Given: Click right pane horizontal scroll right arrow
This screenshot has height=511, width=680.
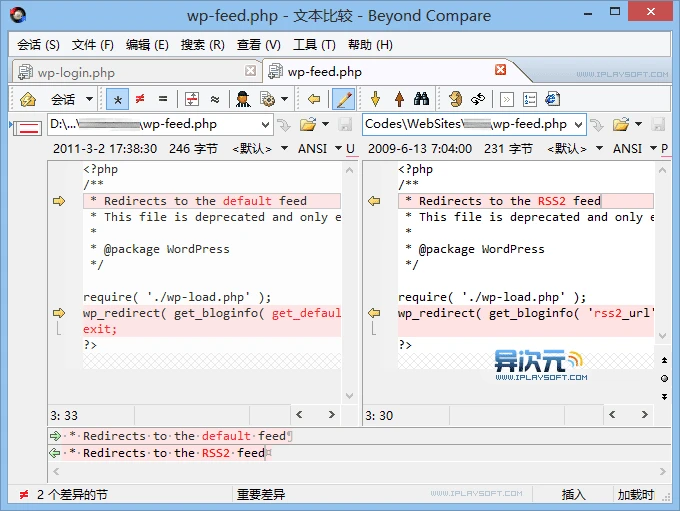Looking at the screenshot, I should click(645, 415).
